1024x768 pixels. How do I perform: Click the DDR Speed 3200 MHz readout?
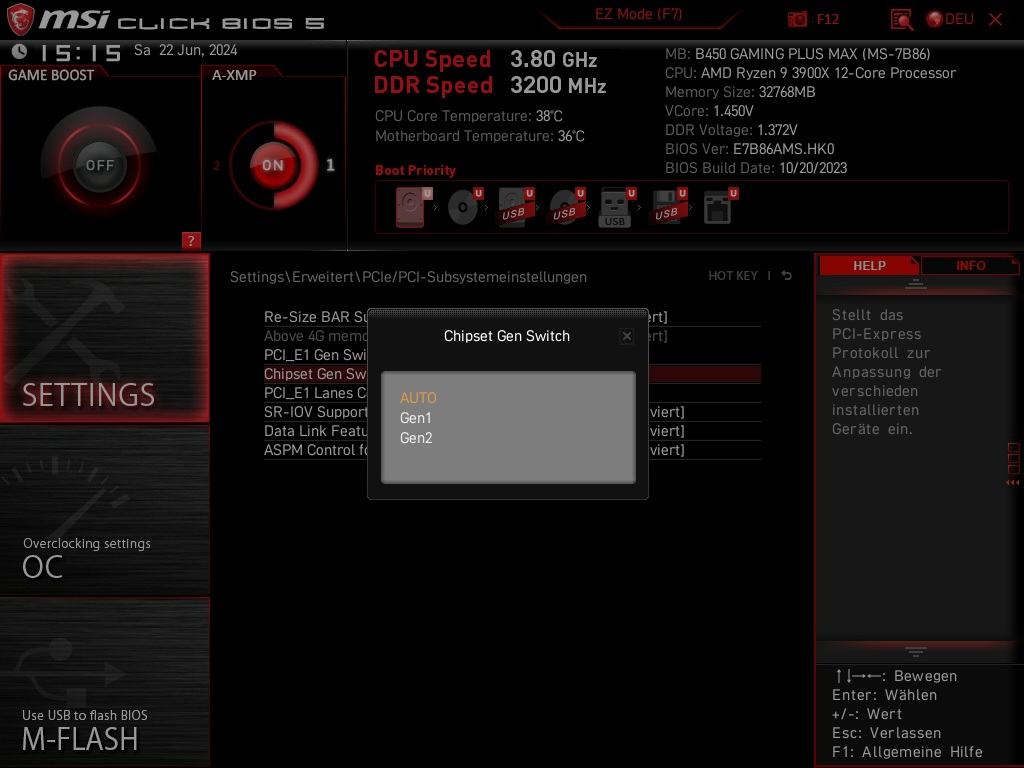pos(490,86)
